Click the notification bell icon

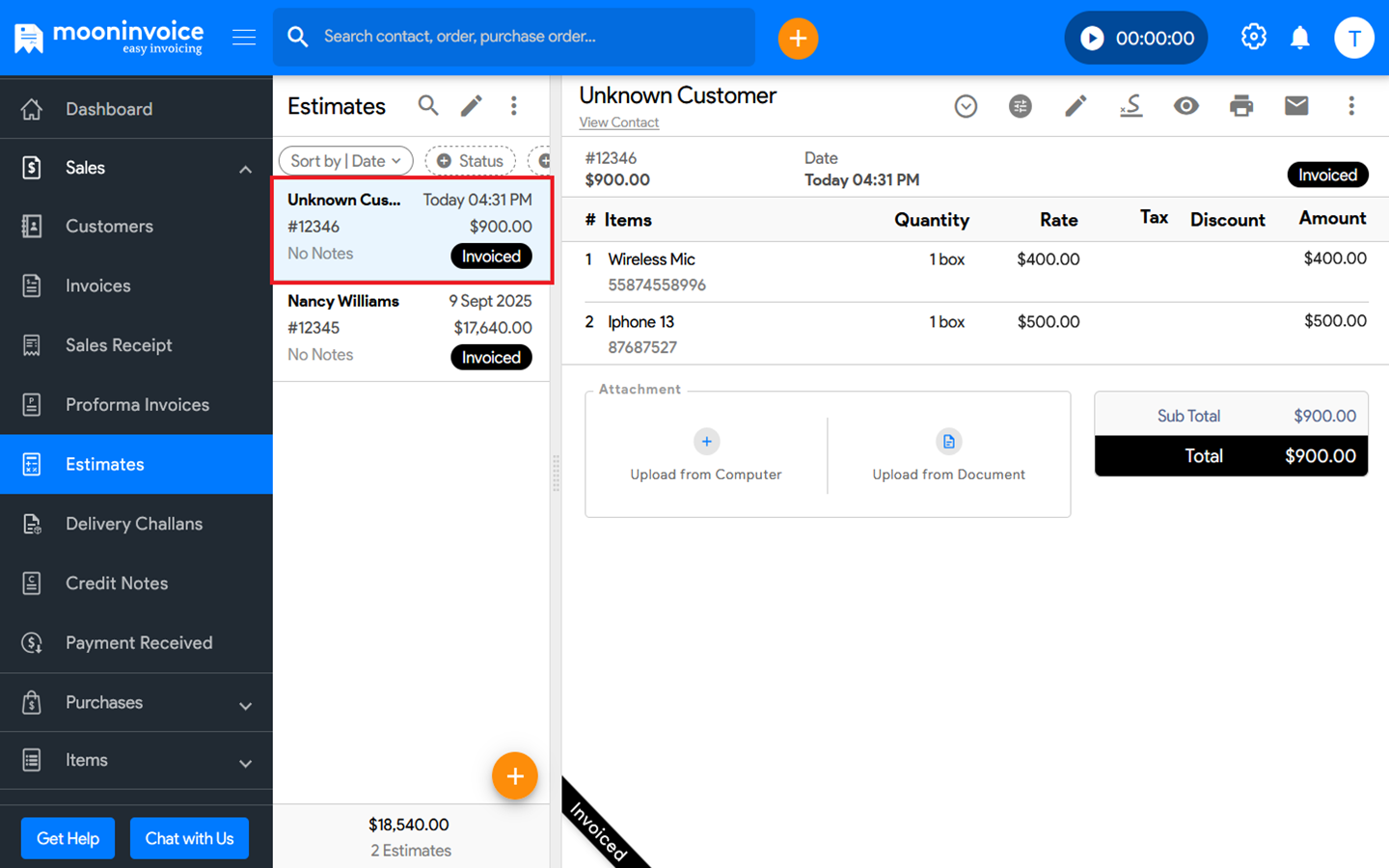pyautogui.click(x=1300, y=38)
